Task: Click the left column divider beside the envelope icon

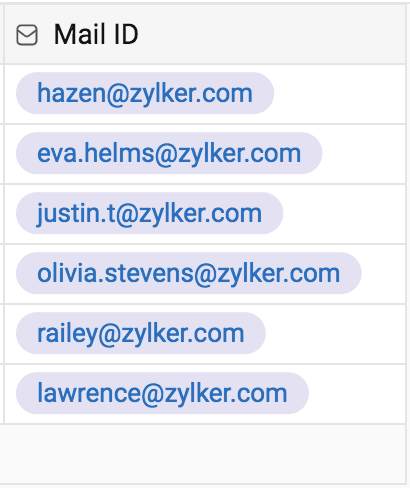Action: [4, 35]
